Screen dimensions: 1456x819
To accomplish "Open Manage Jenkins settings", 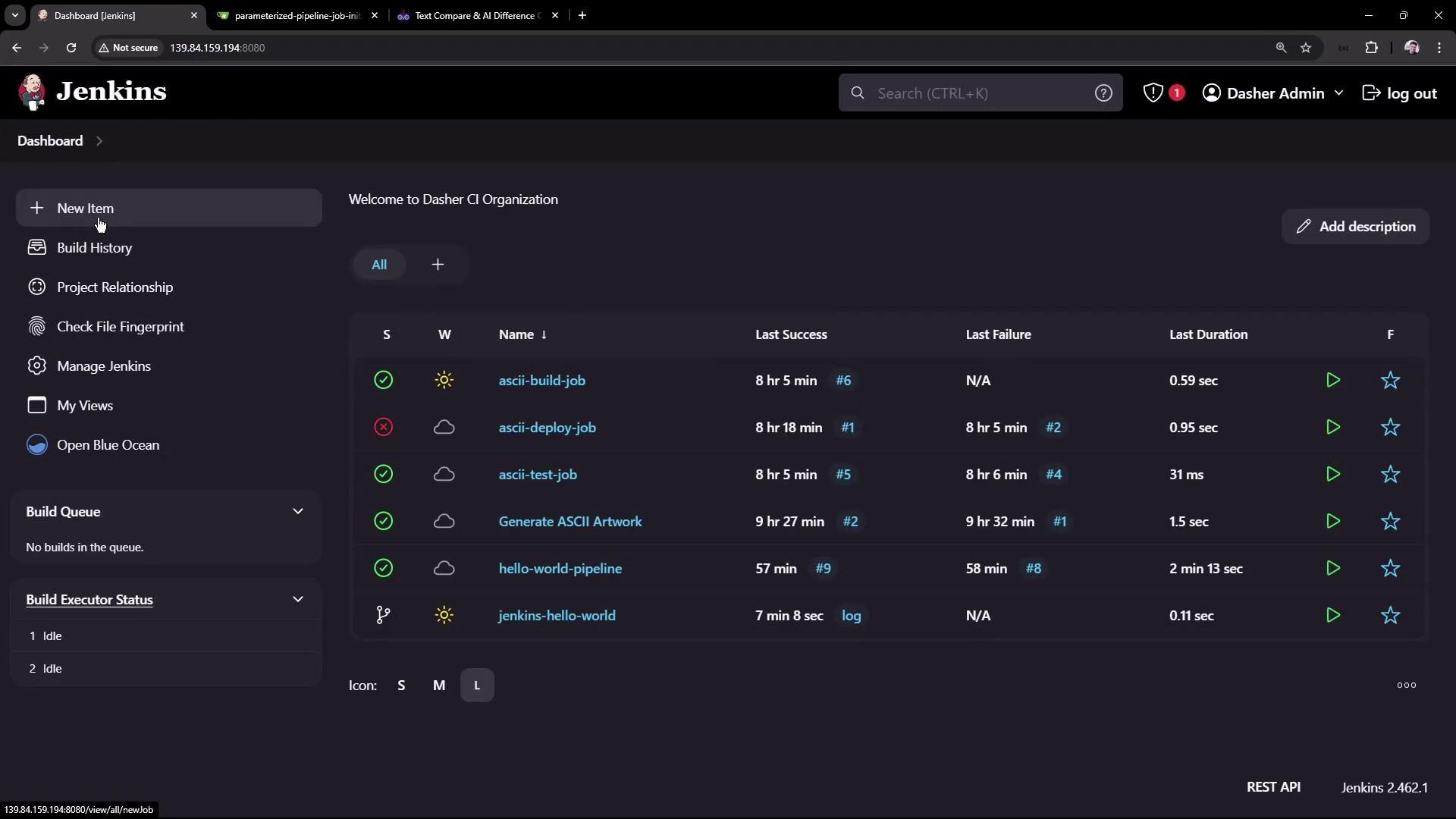I will [x=103, y=366].
